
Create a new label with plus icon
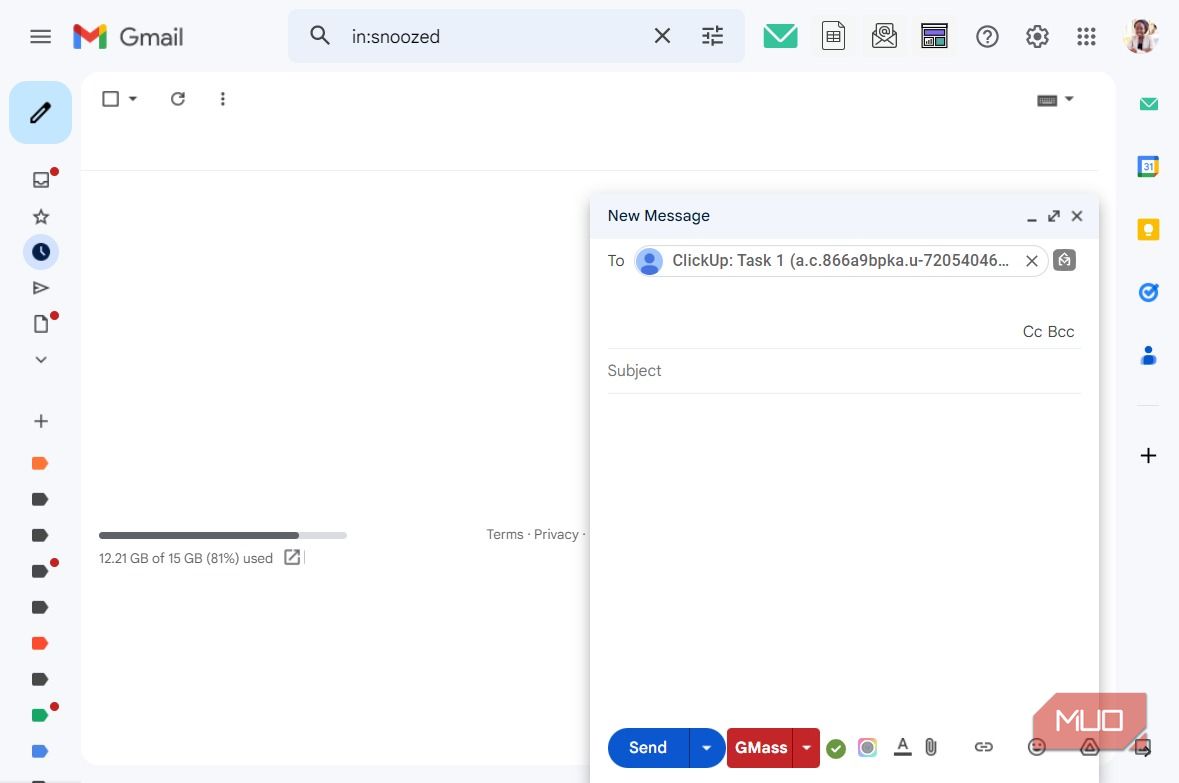click(x=41, y=421)
